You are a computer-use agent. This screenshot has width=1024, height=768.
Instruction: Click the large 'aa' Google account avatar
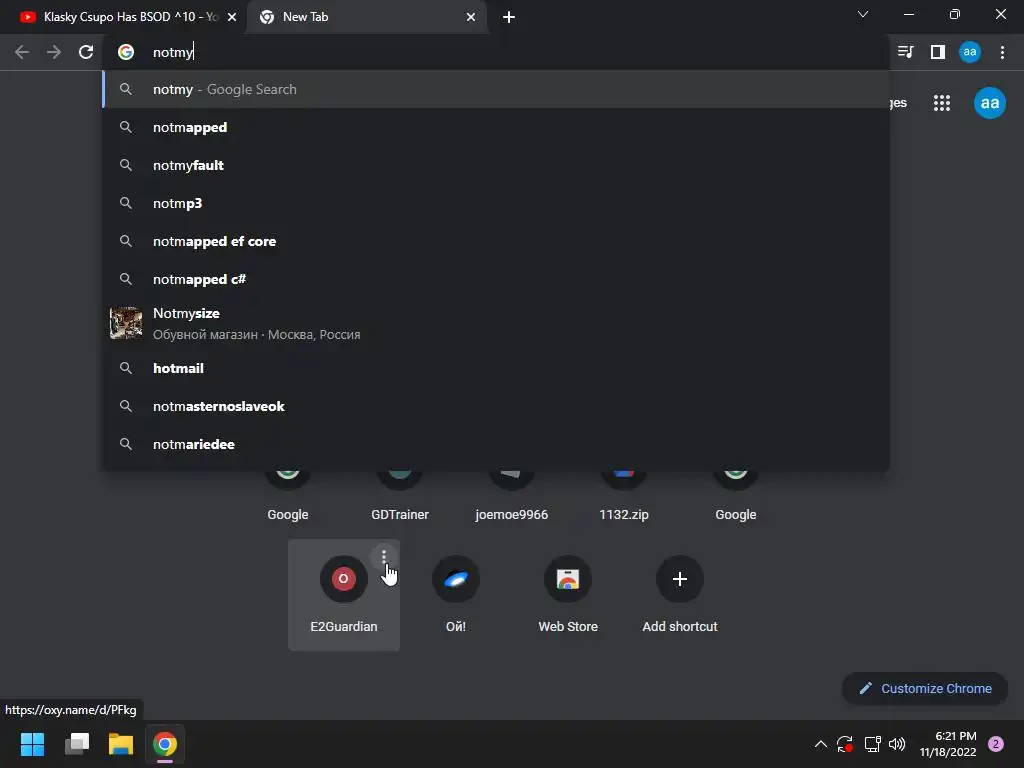click(x=989, y=103)
